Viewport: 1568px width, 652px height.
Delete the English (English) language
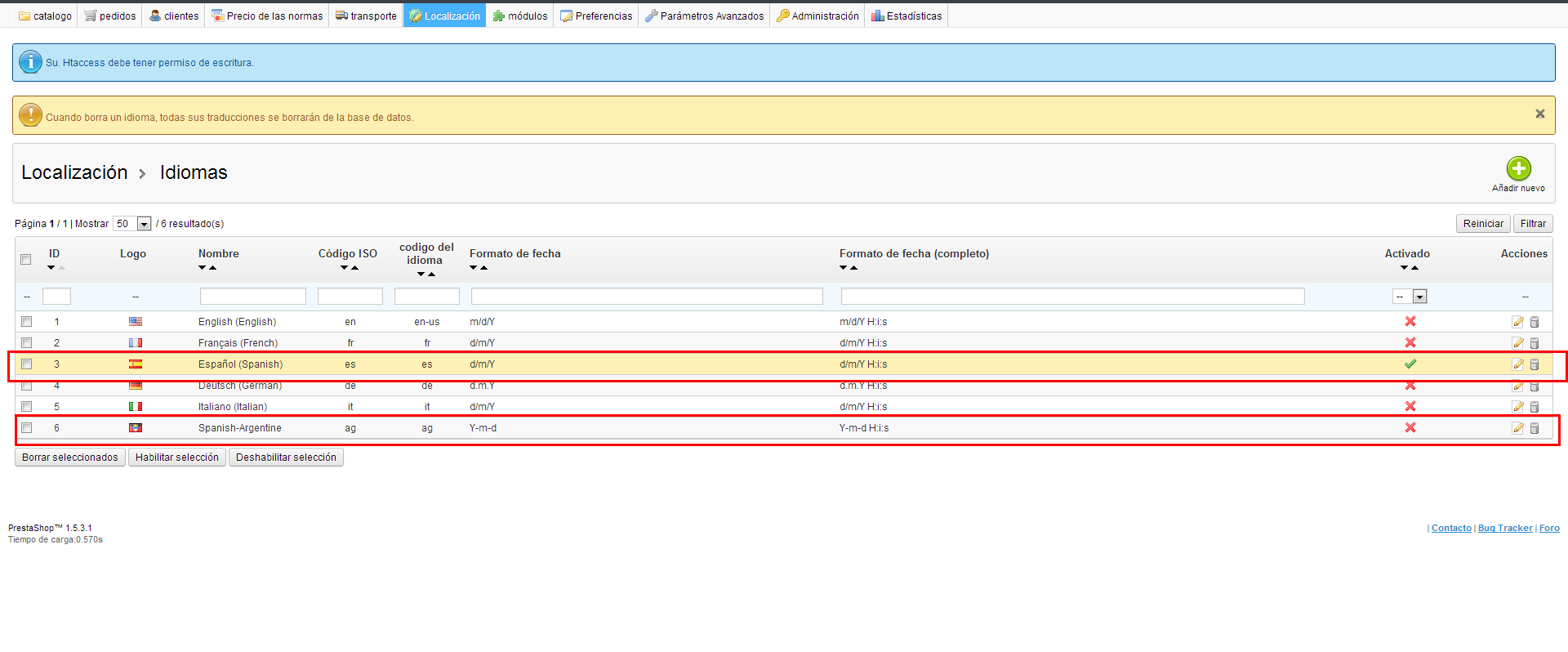[x=1535, y=322]
